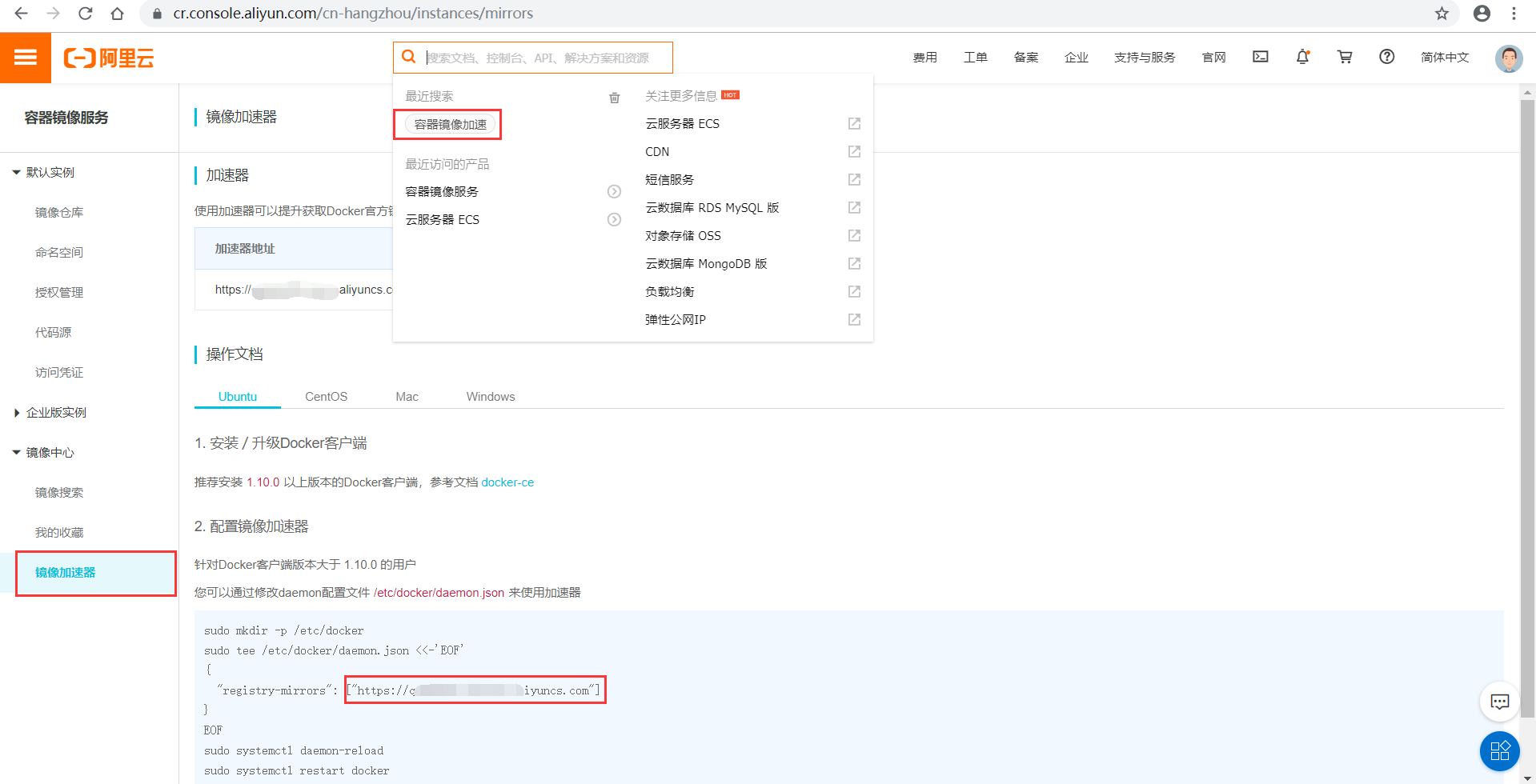Bookmark this page with the star icon

pos(1442,14)
